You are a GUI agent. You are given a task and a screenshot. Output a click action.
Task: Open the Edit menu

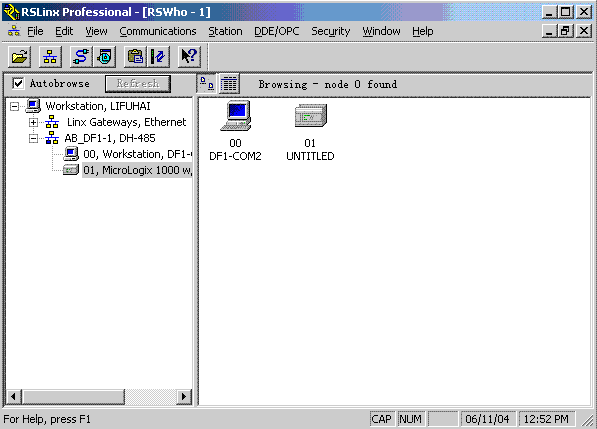(x=64, y=31)
